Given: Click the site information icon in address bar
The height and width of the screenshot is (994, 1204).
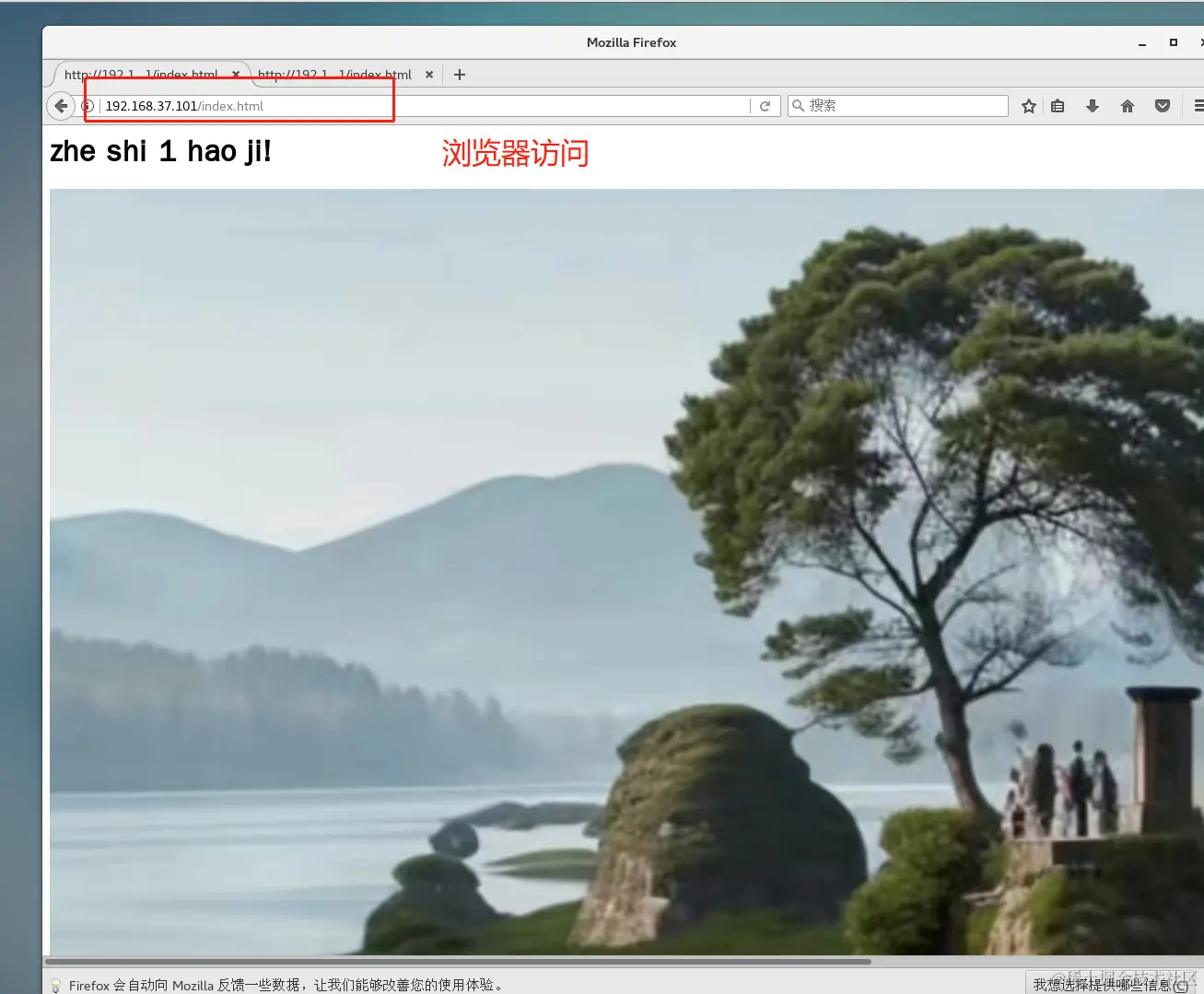Looking at the screenshot, I should click(87, 105).
